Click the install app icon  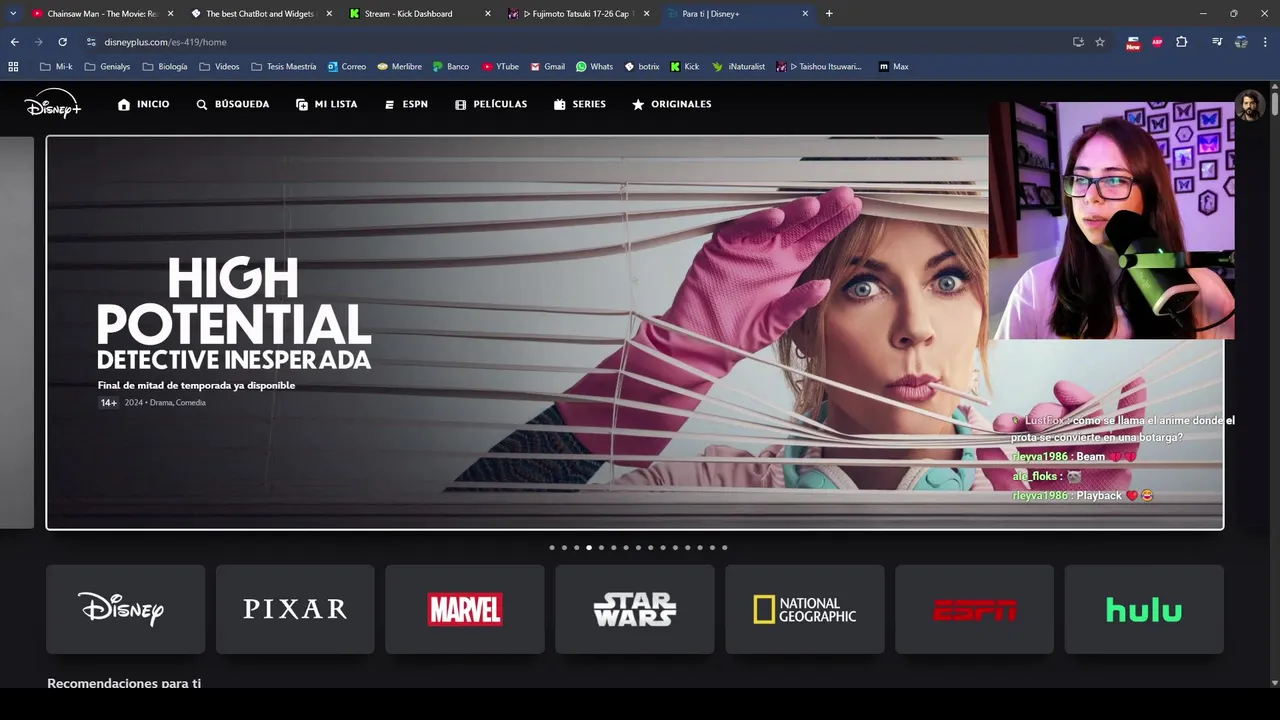point(1078,42)
